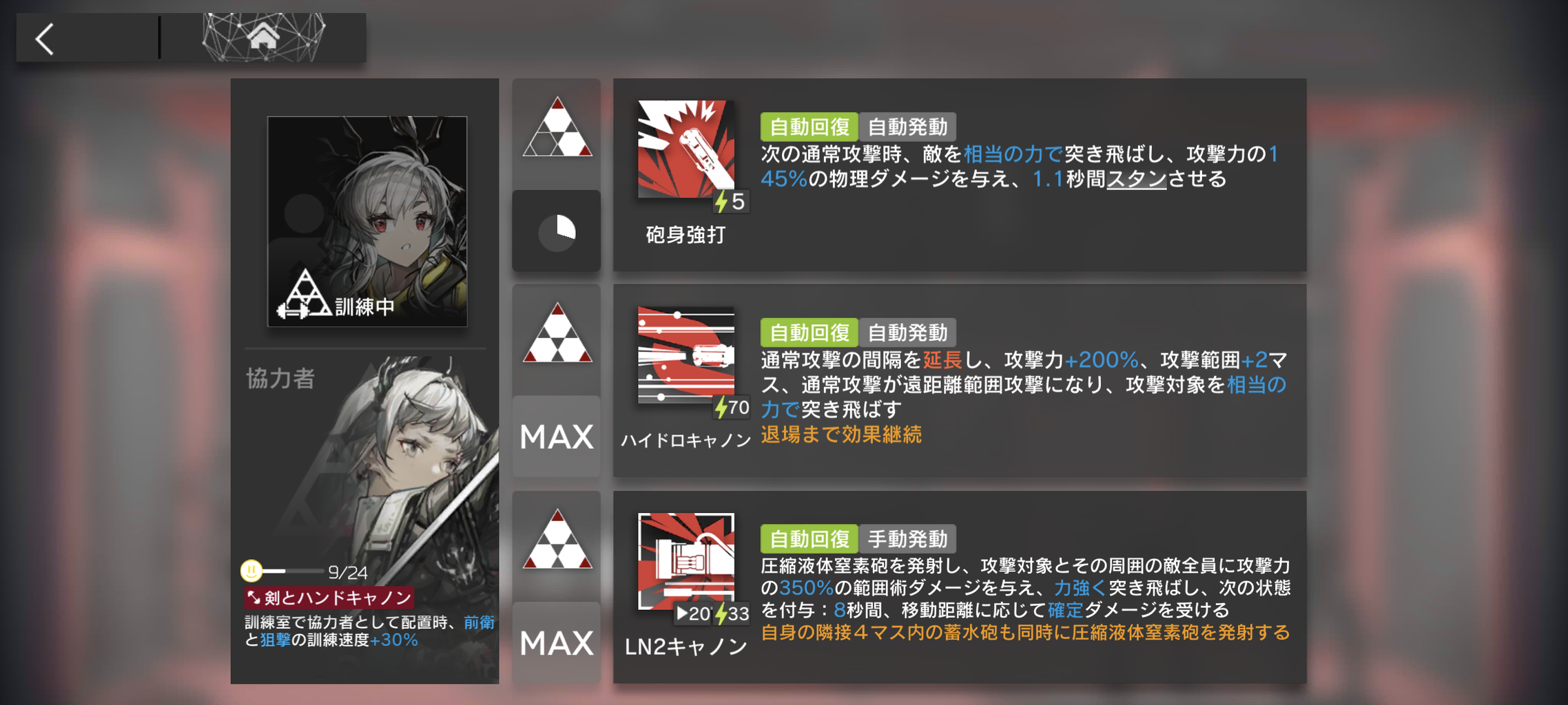This screenshot has height=705, width=1568.
Task: Open the trainee operator portrait (訓練中)
Action: (x=367, y=221)
